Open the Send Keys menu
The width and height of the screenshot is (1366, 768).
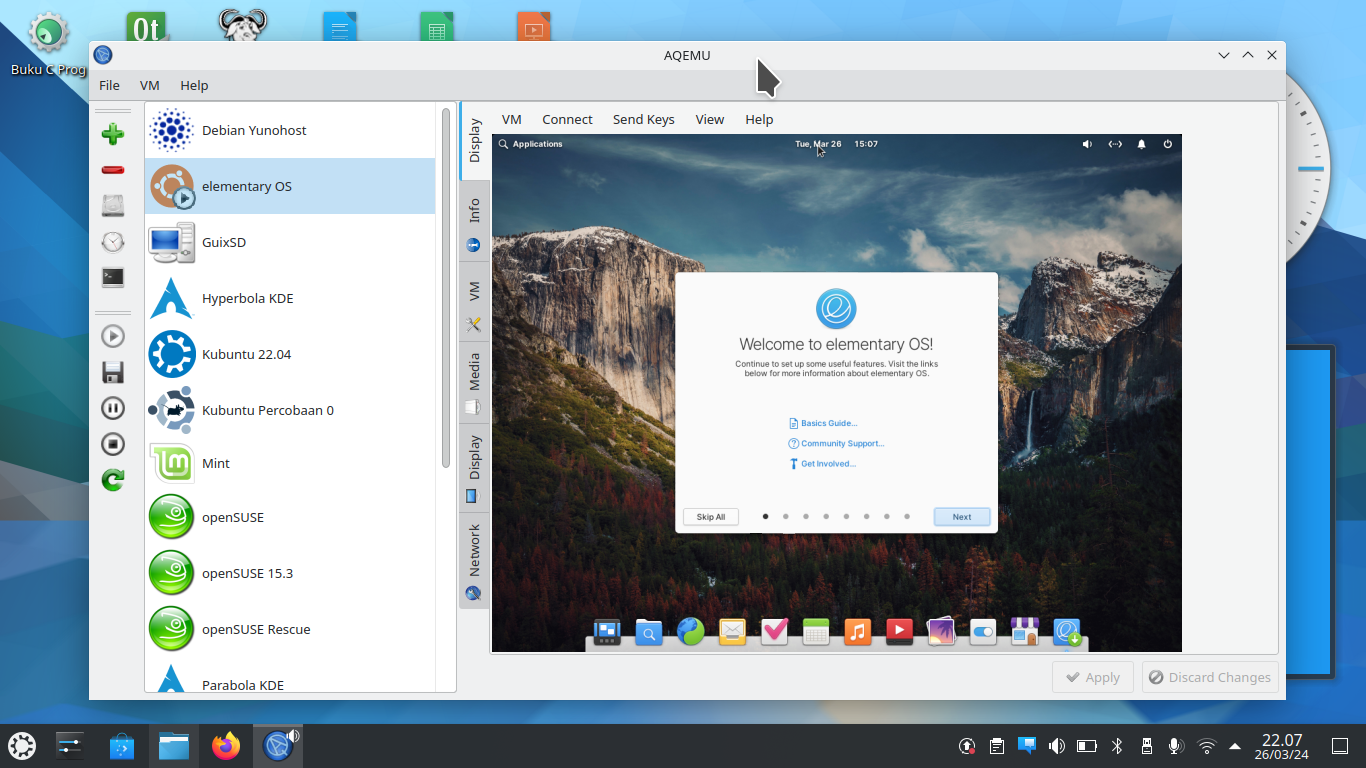(644, 119)
